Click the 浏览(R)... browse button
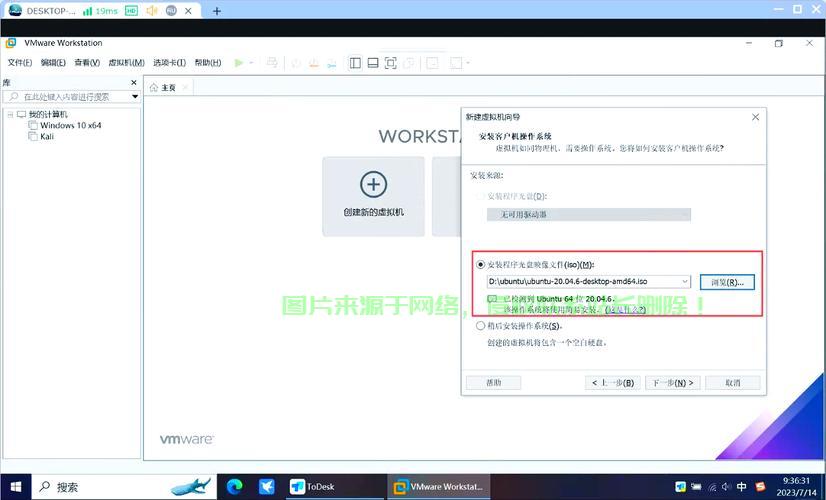The height and width of the screenshot is (500, 826). pos(726,282)
